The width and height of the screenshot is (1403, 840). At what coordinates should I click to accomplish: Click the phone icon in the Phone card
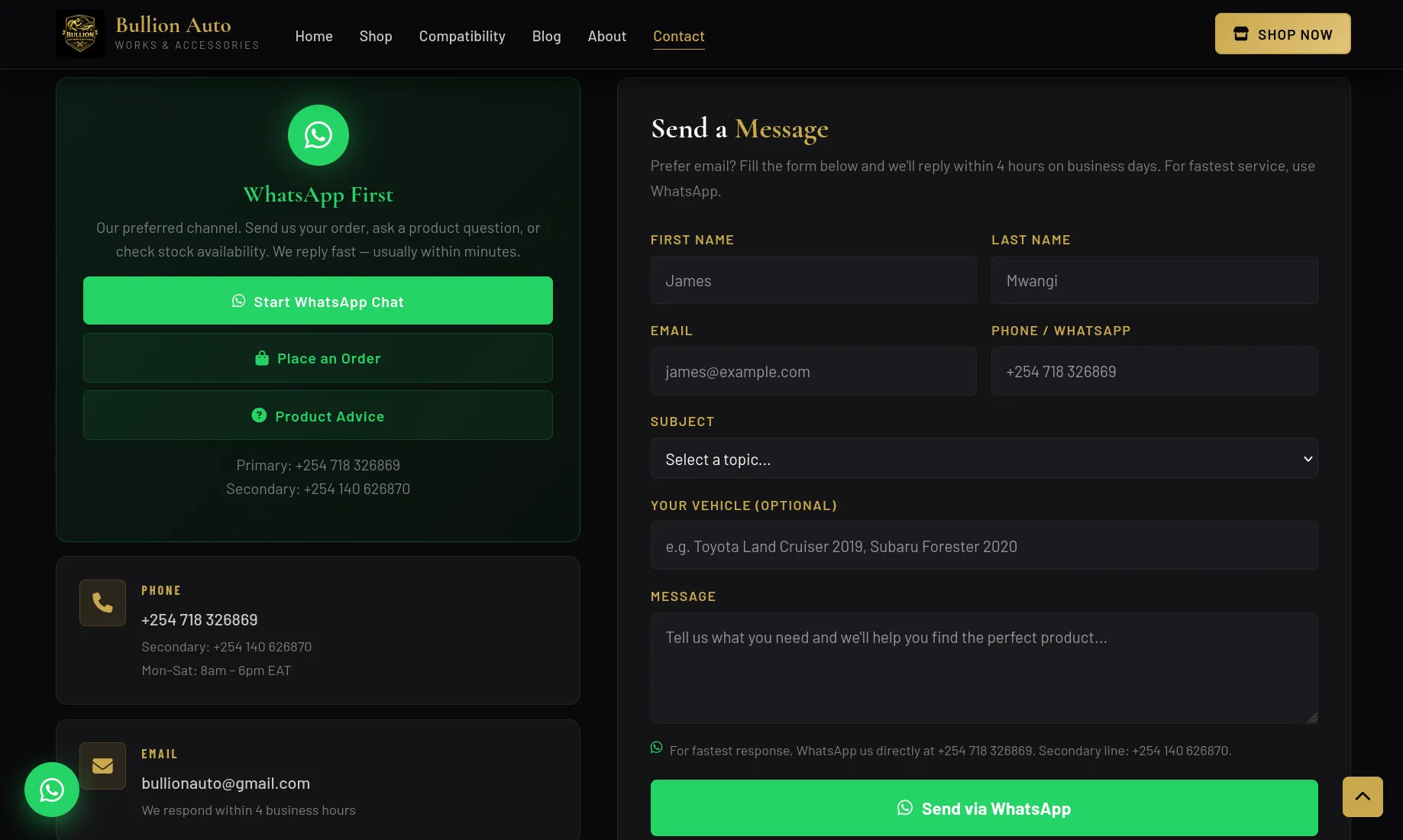pyautogui.click(x=102, y=603)
